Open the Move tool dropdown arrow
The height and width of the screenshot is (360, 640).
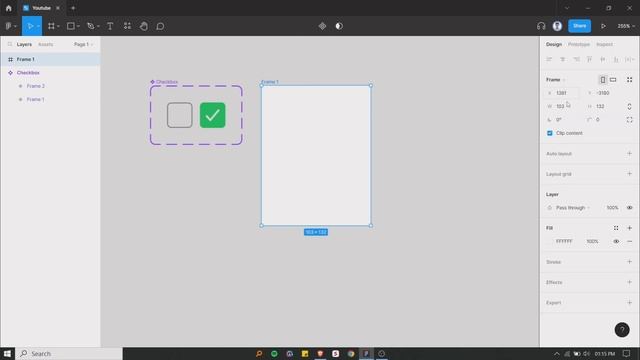click(38, 27)
